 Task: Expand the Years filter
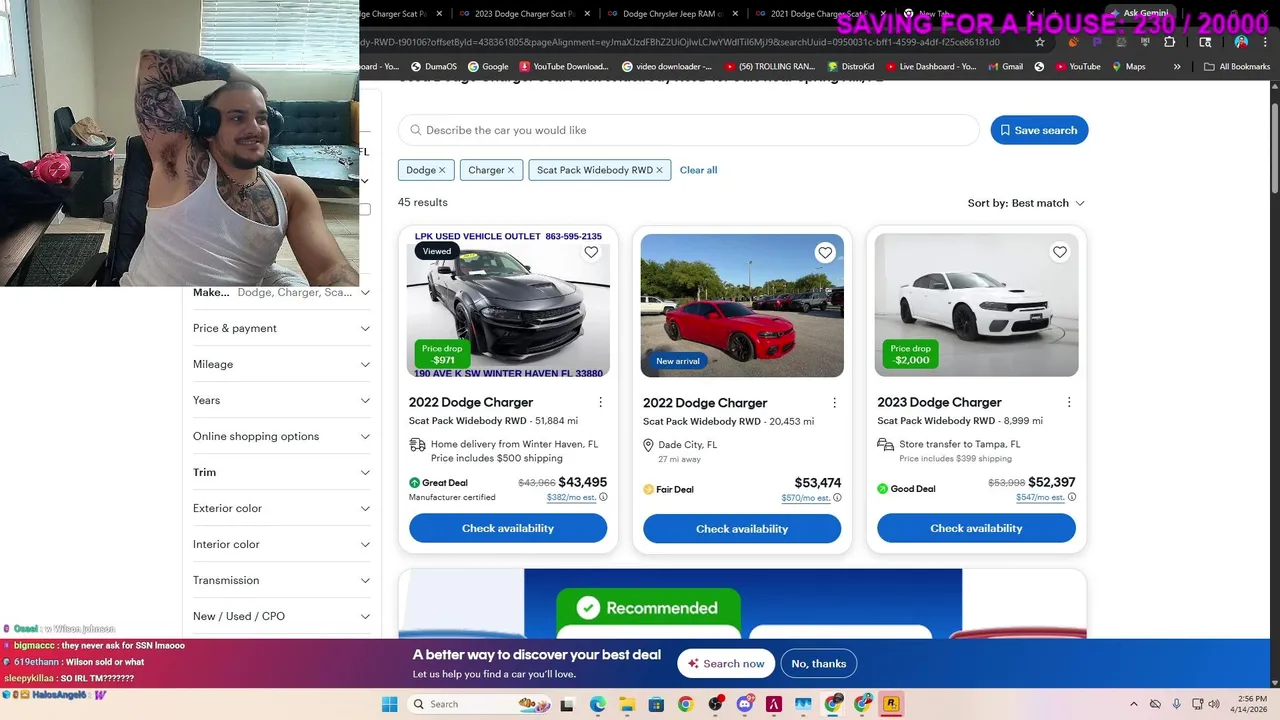pos(281,400)
